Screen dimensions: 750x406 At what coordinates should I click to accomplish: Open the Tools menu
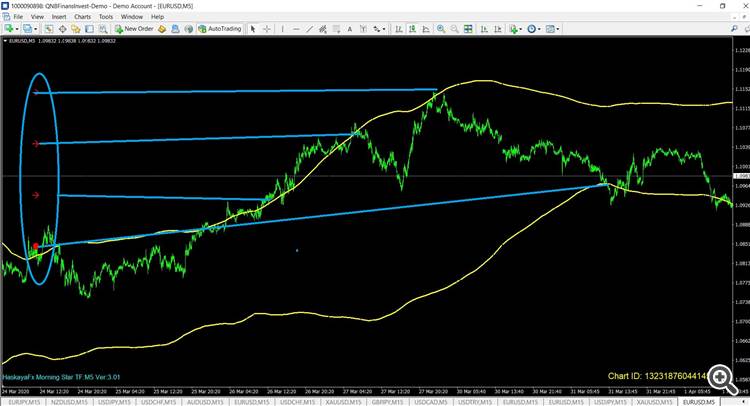tap(106, 17)
